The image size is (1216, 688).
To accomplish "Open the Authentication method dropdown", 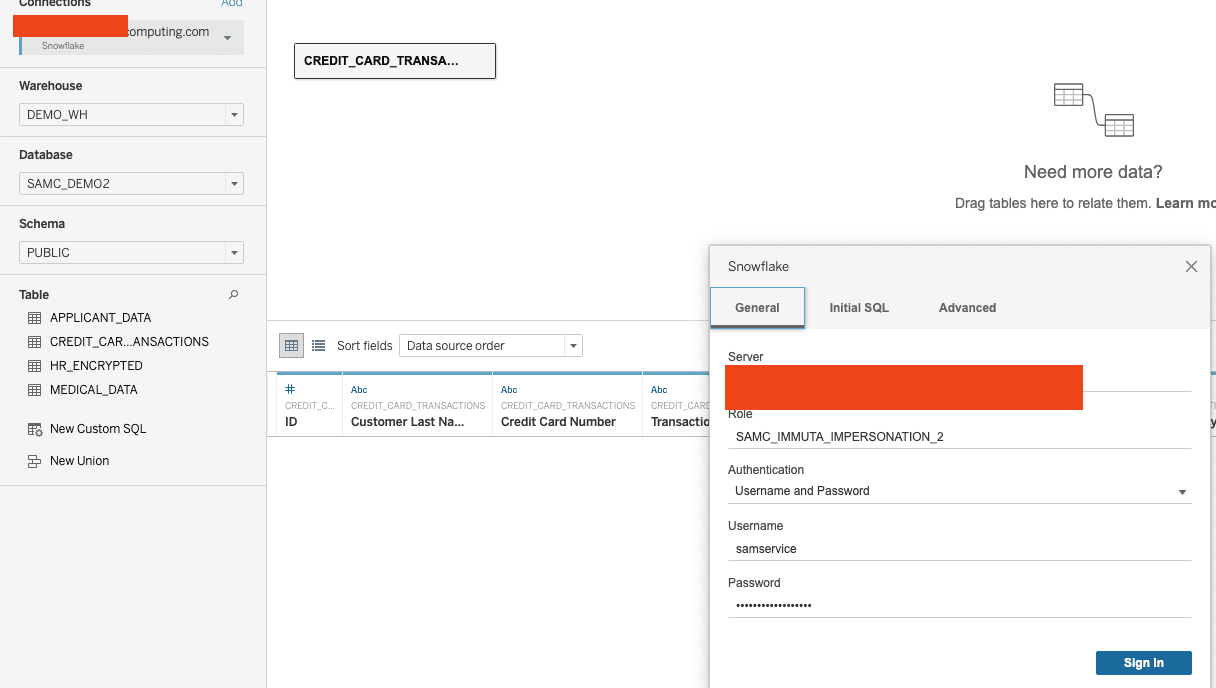I will [x=960, y=491].
